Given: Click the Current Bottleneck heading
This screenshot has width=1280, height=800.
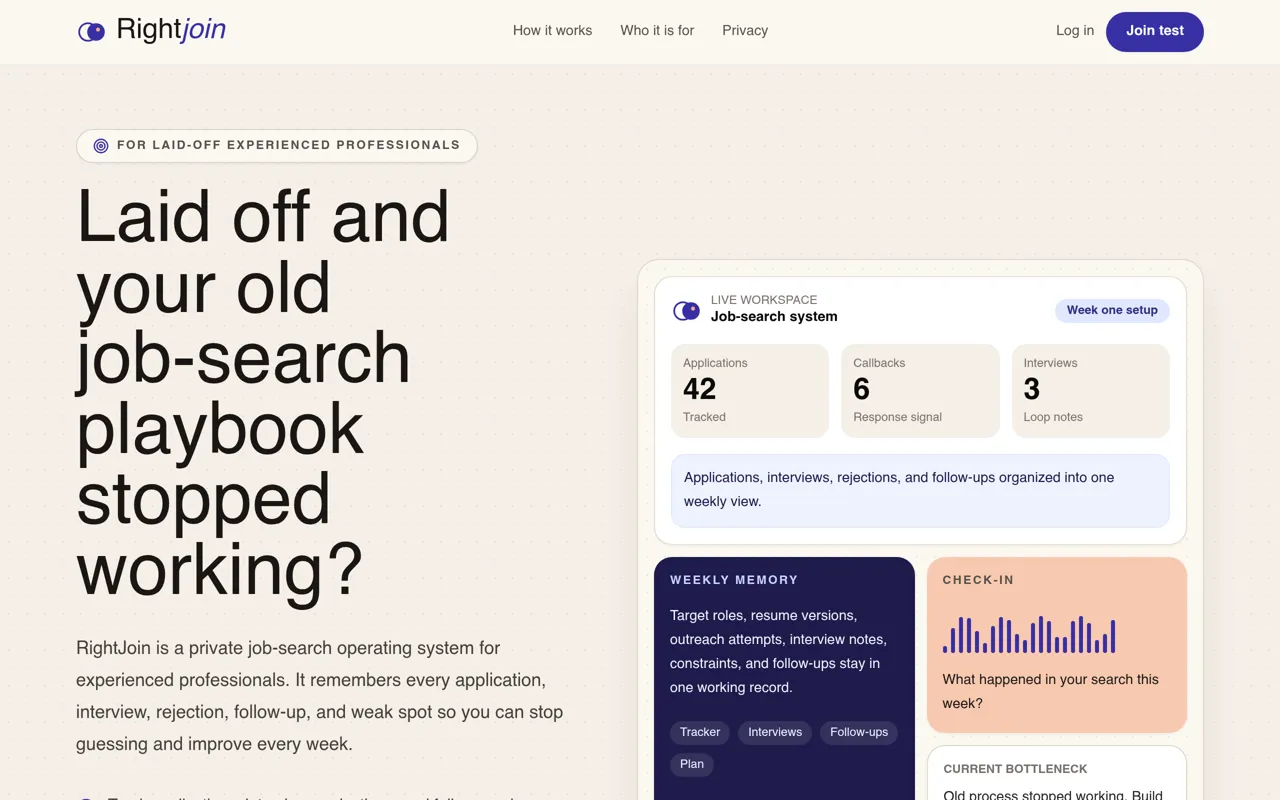Looking at the screenshot, I should (1015, 769).
